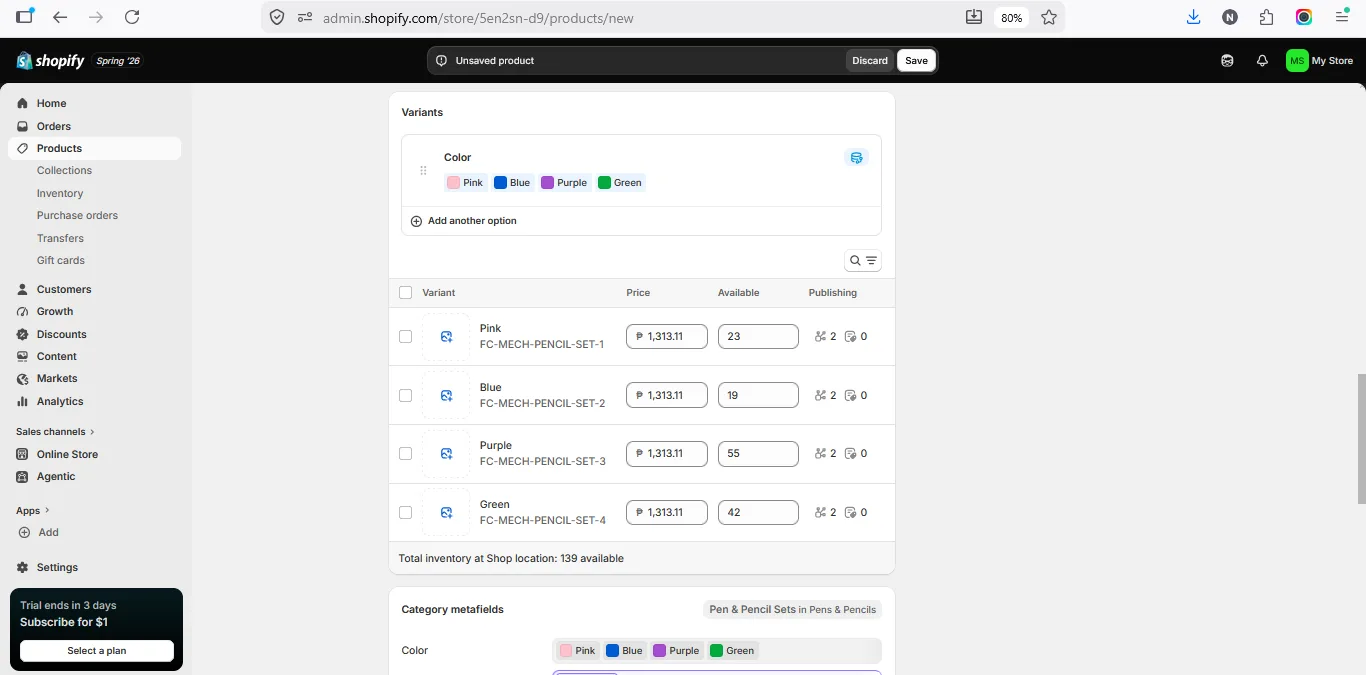Click the Settings gear icon
This screenshot has width=1366, height=675.
pyautogui.click(x=23, y=567)
